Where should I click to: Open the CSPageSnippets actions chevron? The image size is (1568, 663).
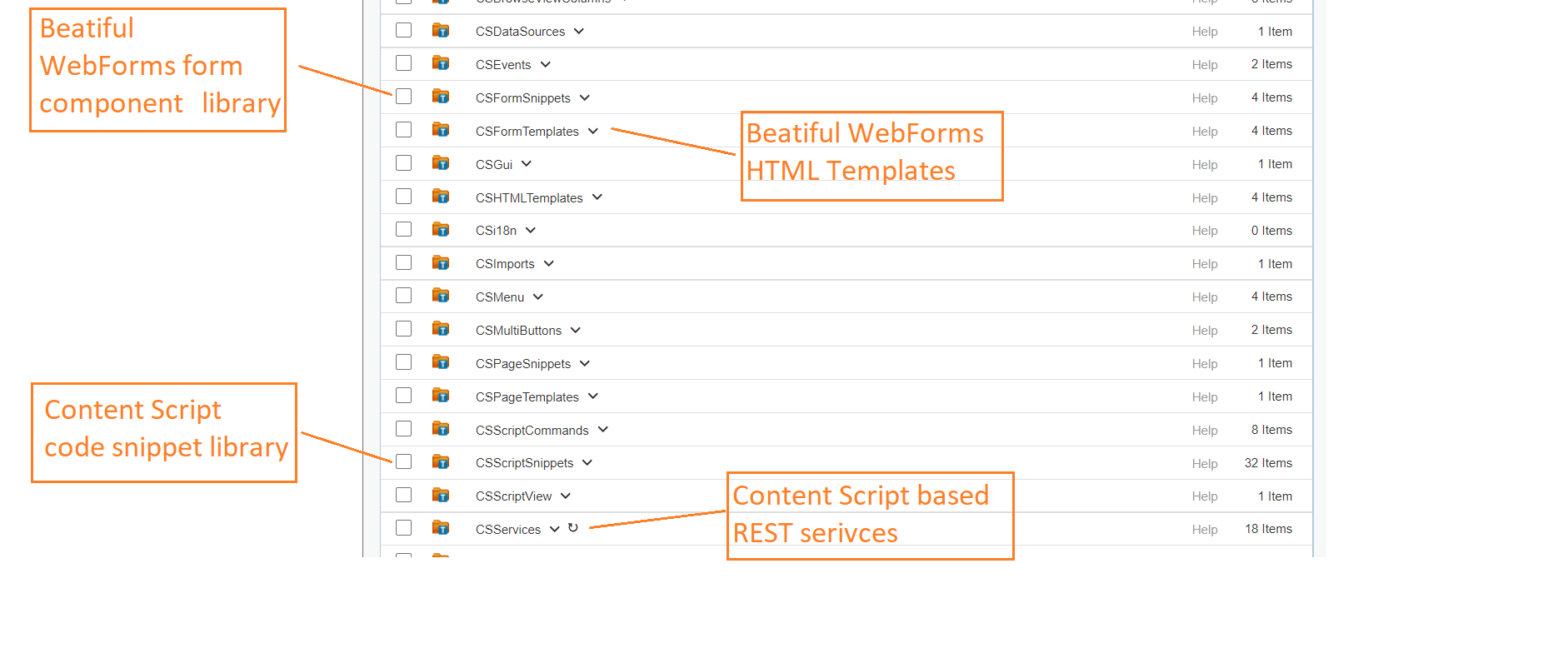click(585, 363)
